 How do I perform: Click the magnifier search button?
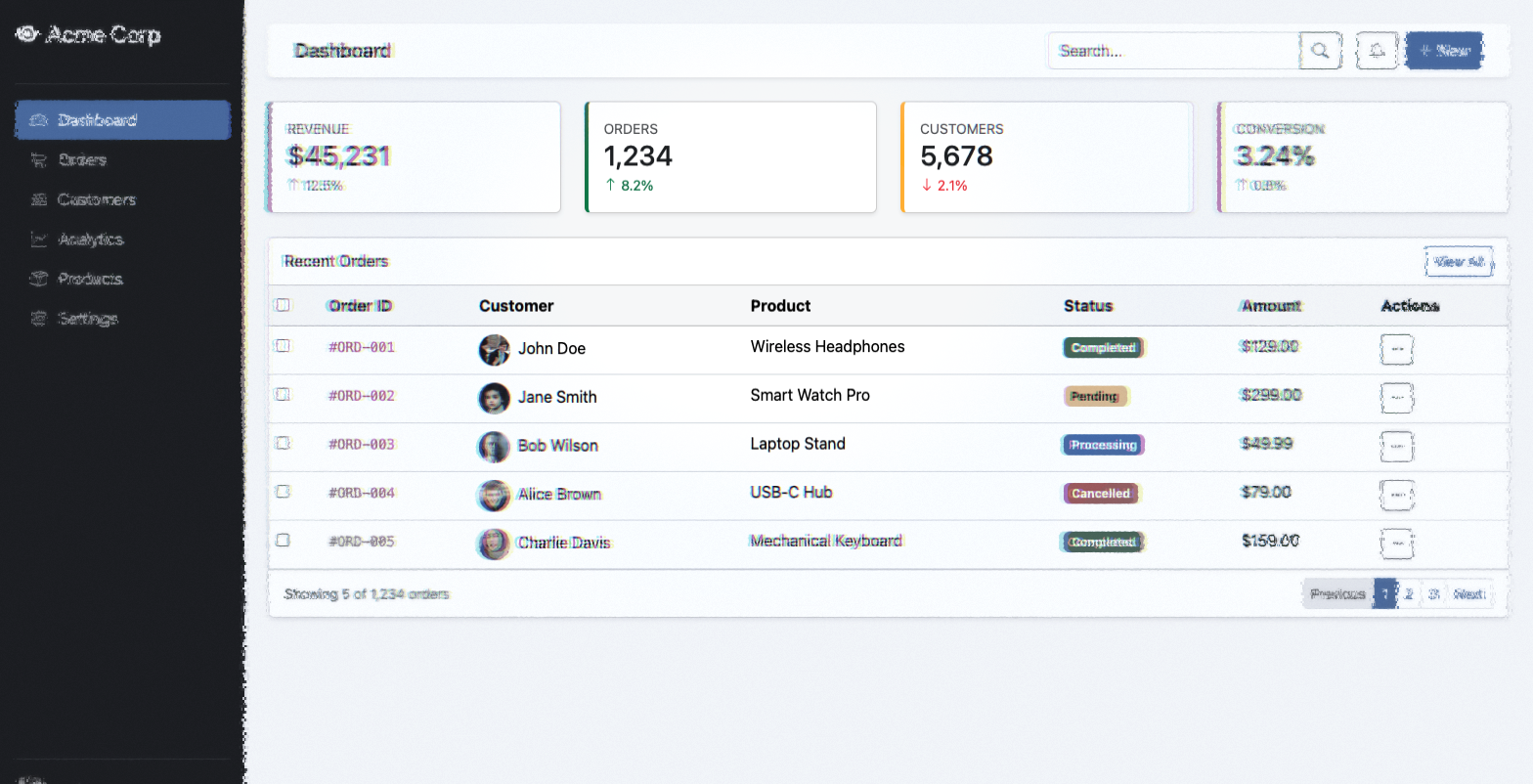pyautogui.click(x=1320, y=51)
